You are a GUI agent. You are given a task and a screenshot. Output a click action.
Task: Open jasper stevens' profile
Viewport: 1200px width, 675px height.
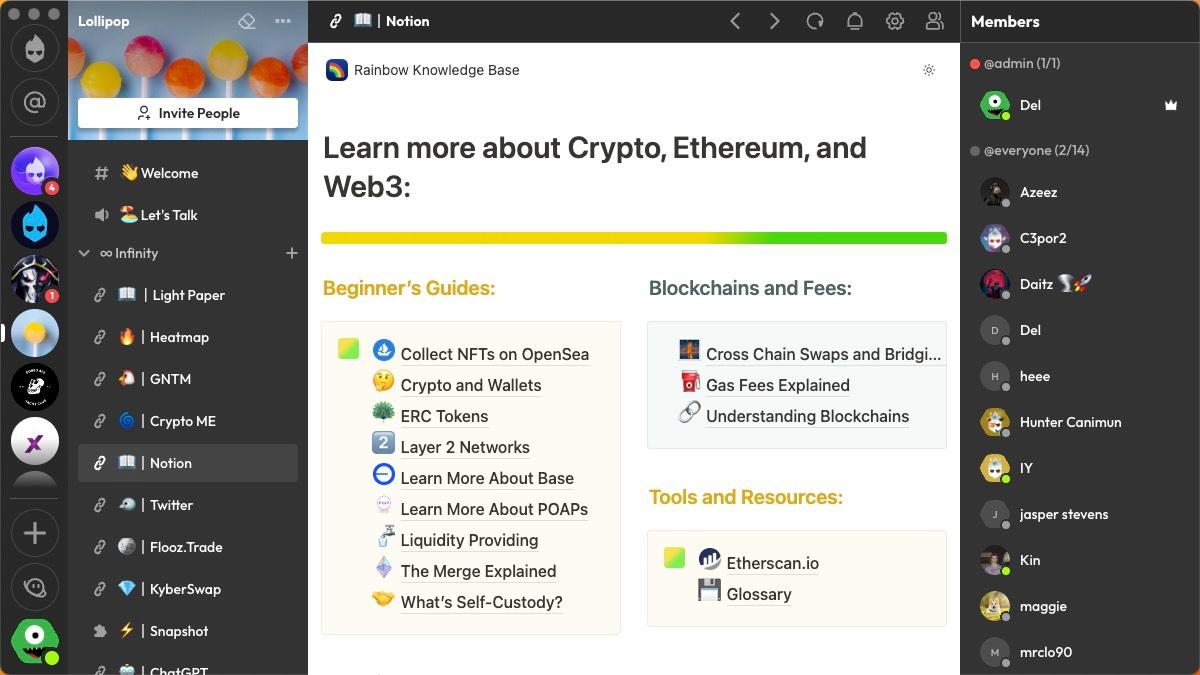coord(1080,514)
